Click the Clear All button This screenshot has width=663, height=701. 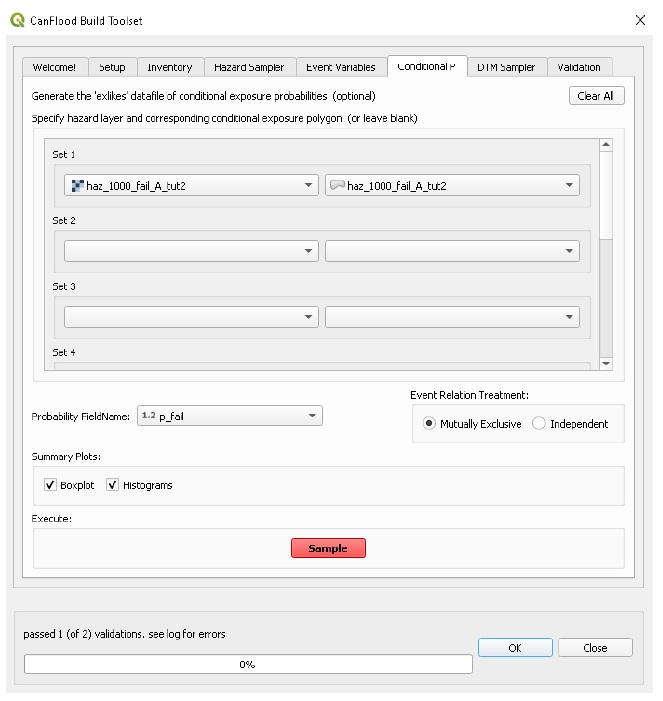point(596,96)
